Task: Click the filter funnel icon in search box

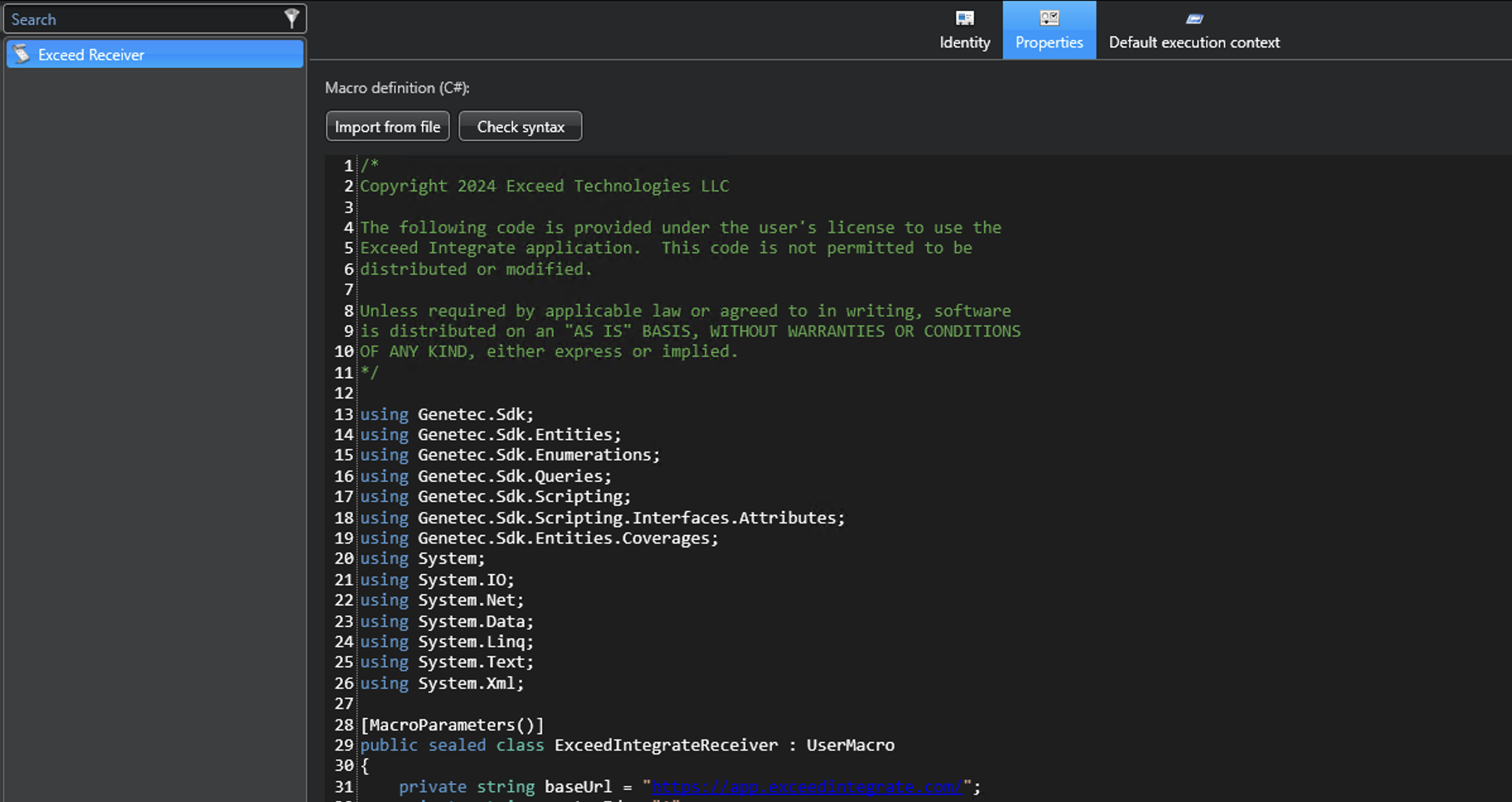Action: (291, 18)
